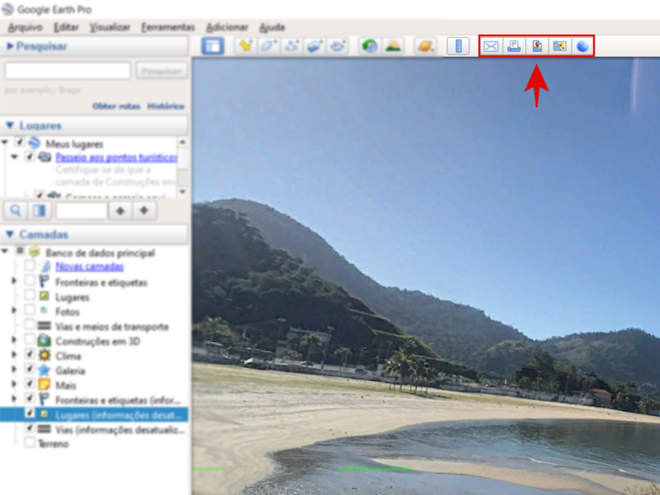Image resolution: width=660 pixels, height=495 pixels.
Task: Open the Histórico link
Action: [166, 106]
